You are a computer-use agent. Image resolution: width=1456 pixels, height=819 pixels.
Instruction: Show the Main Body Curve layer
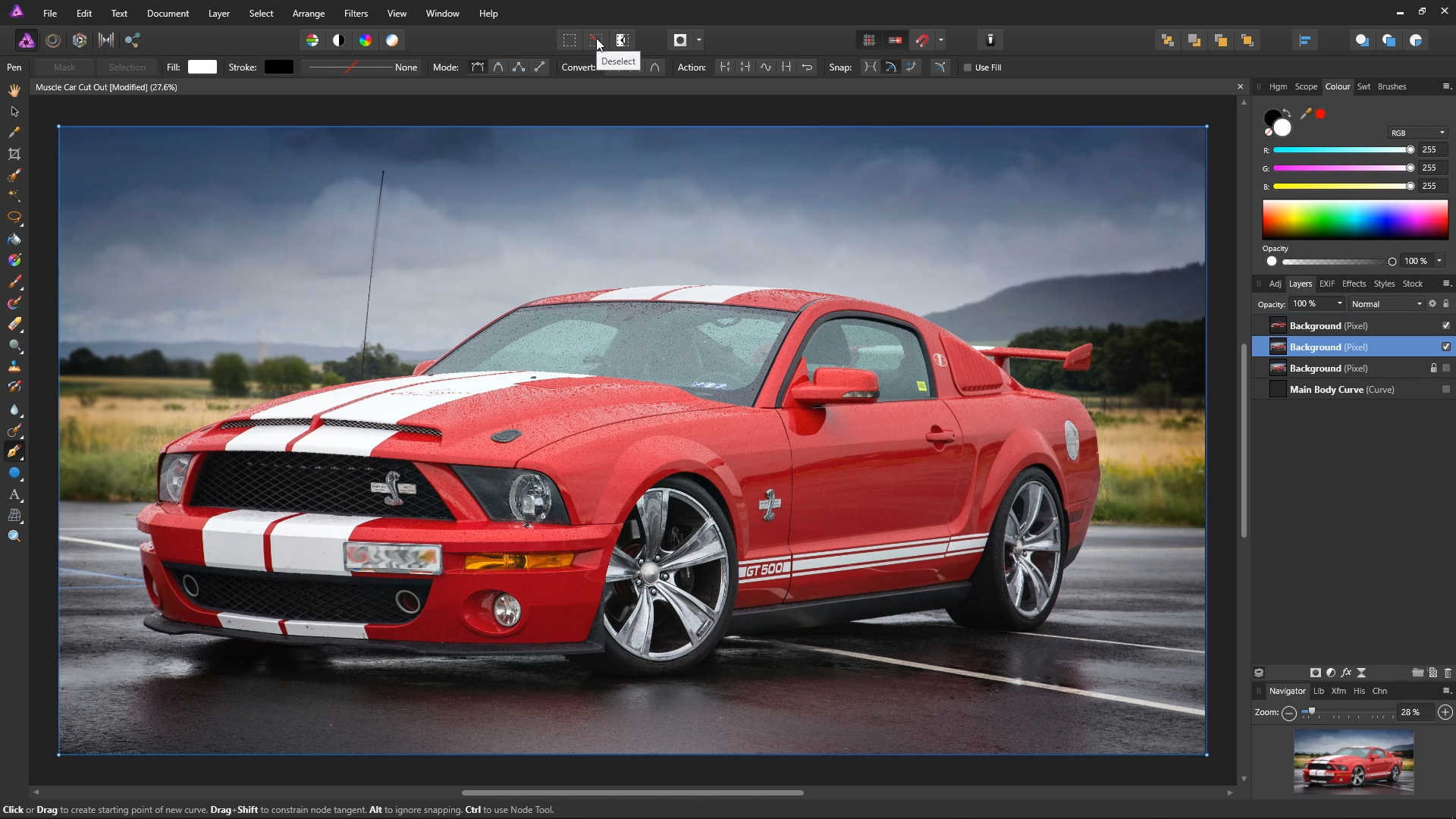pyautogui.click(x=1445, y=389)
